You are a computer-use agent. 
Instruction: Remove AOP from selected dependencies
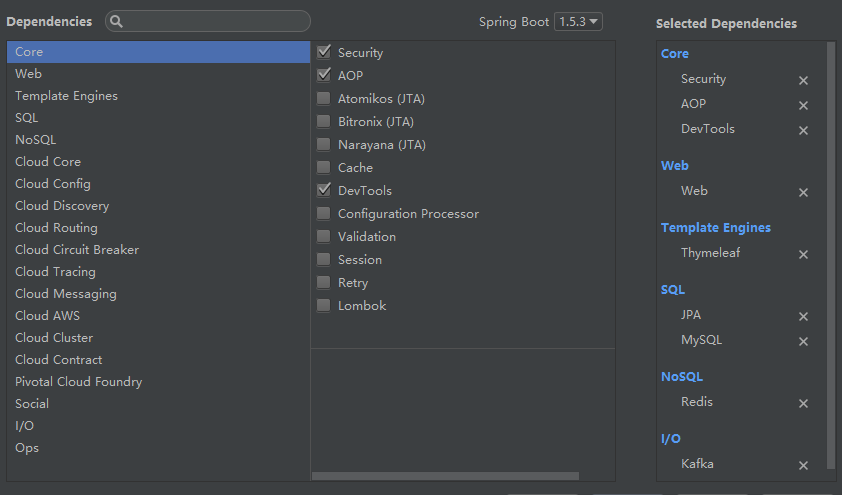[803, 105]
